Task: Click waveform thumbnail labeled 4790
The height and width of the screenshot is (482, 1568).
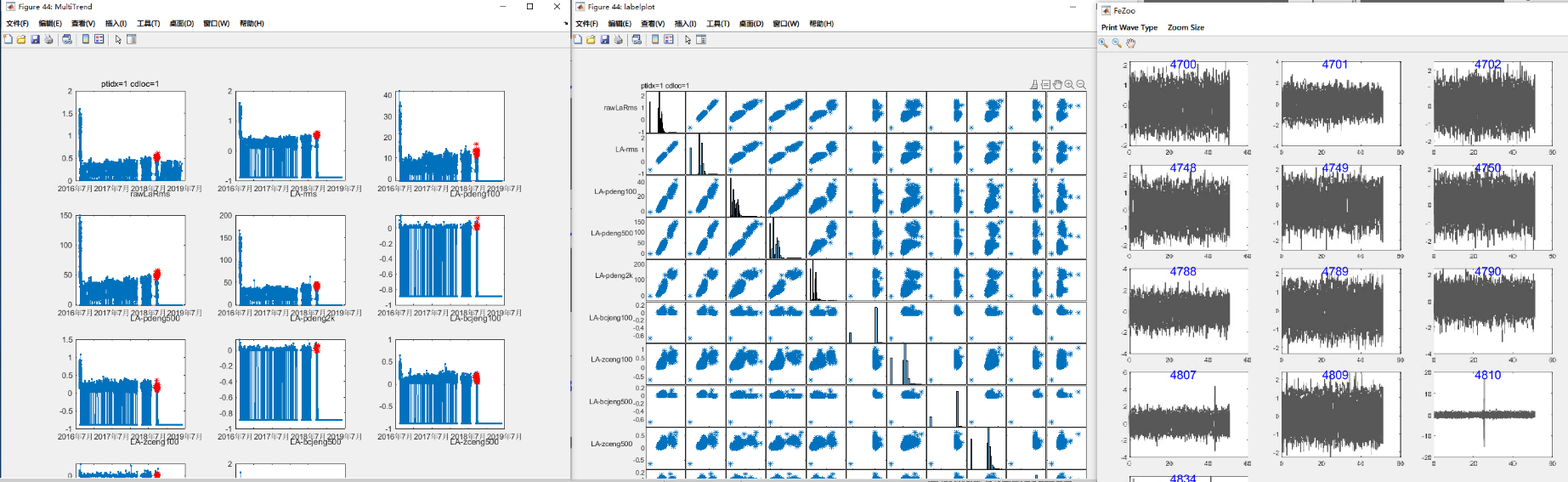Action: [1492, 311]
